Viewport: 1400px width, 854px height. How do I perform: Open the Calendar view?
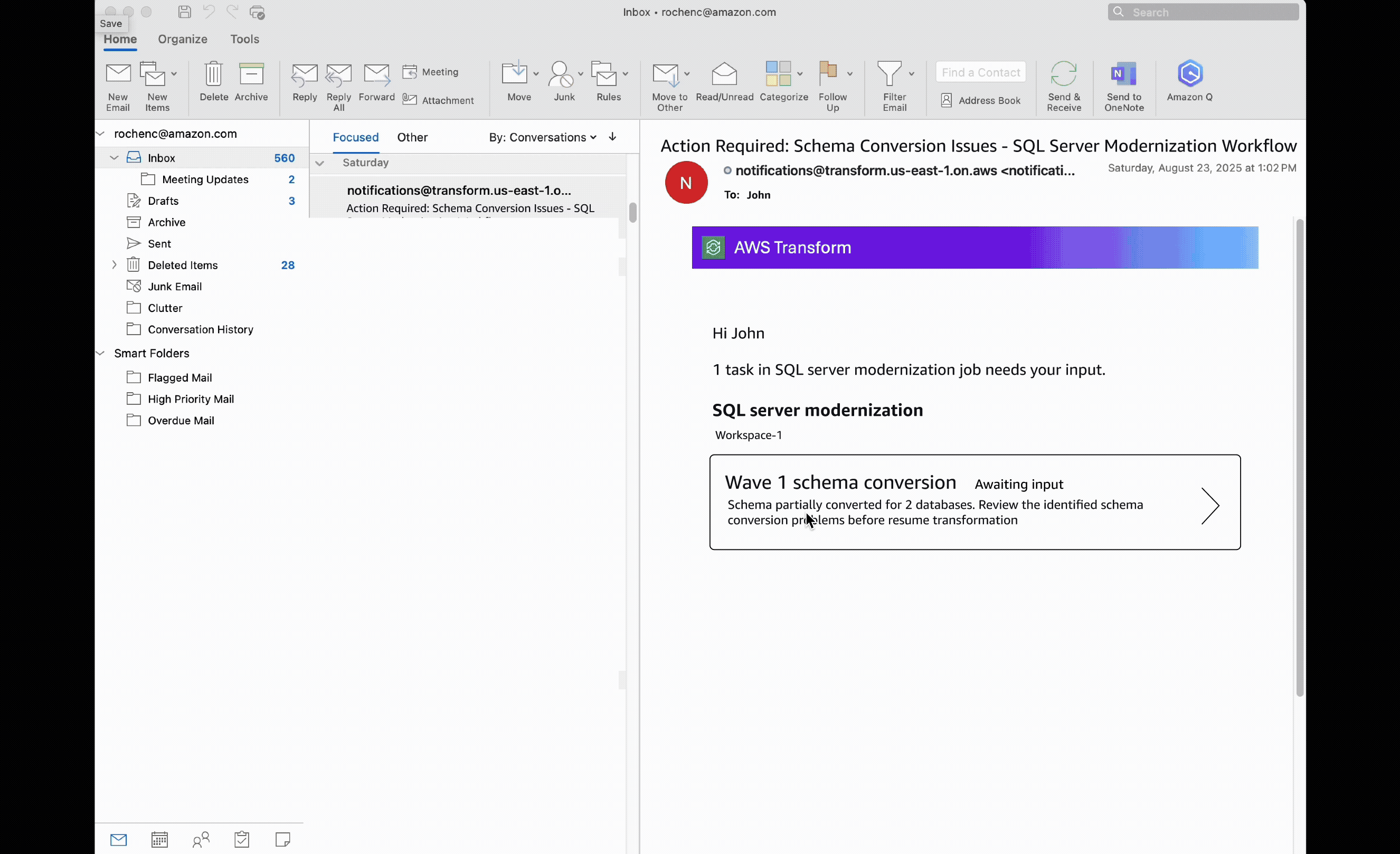pyautogui.click(x=159, y=839)
